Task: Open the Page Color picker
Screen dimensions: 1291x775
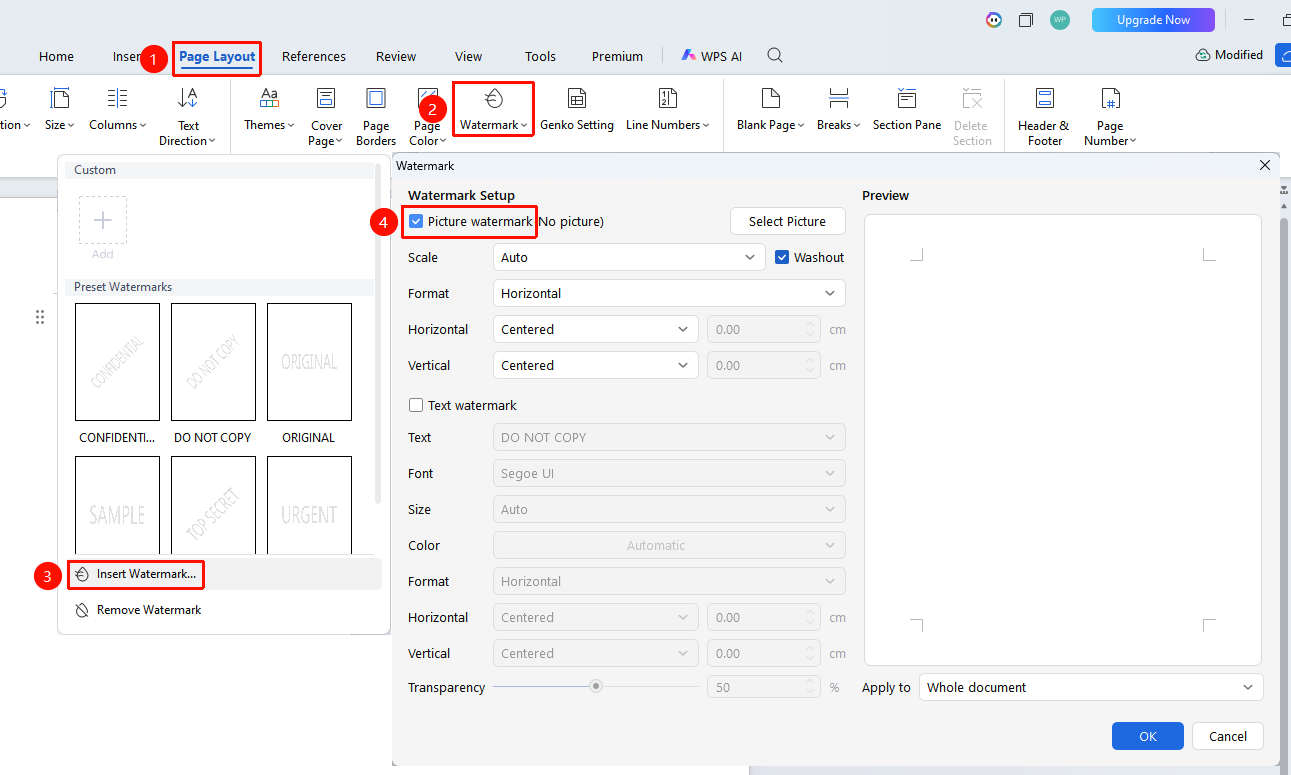Action: 427,117
